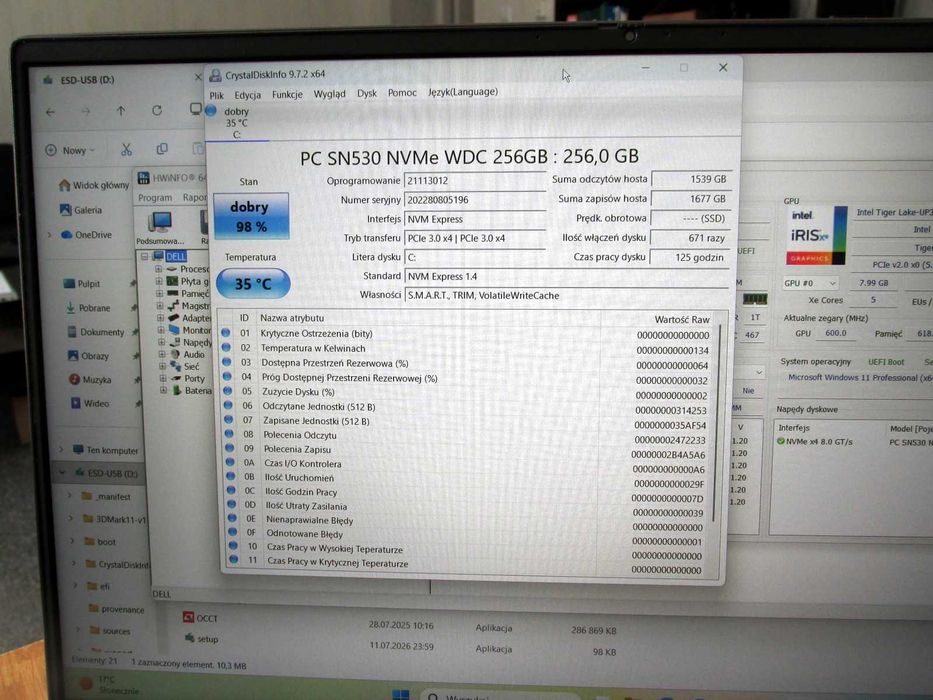Click the status dot of row 09
The width and height of the screenshot is (933, 700).
click(x=230, y=448)
